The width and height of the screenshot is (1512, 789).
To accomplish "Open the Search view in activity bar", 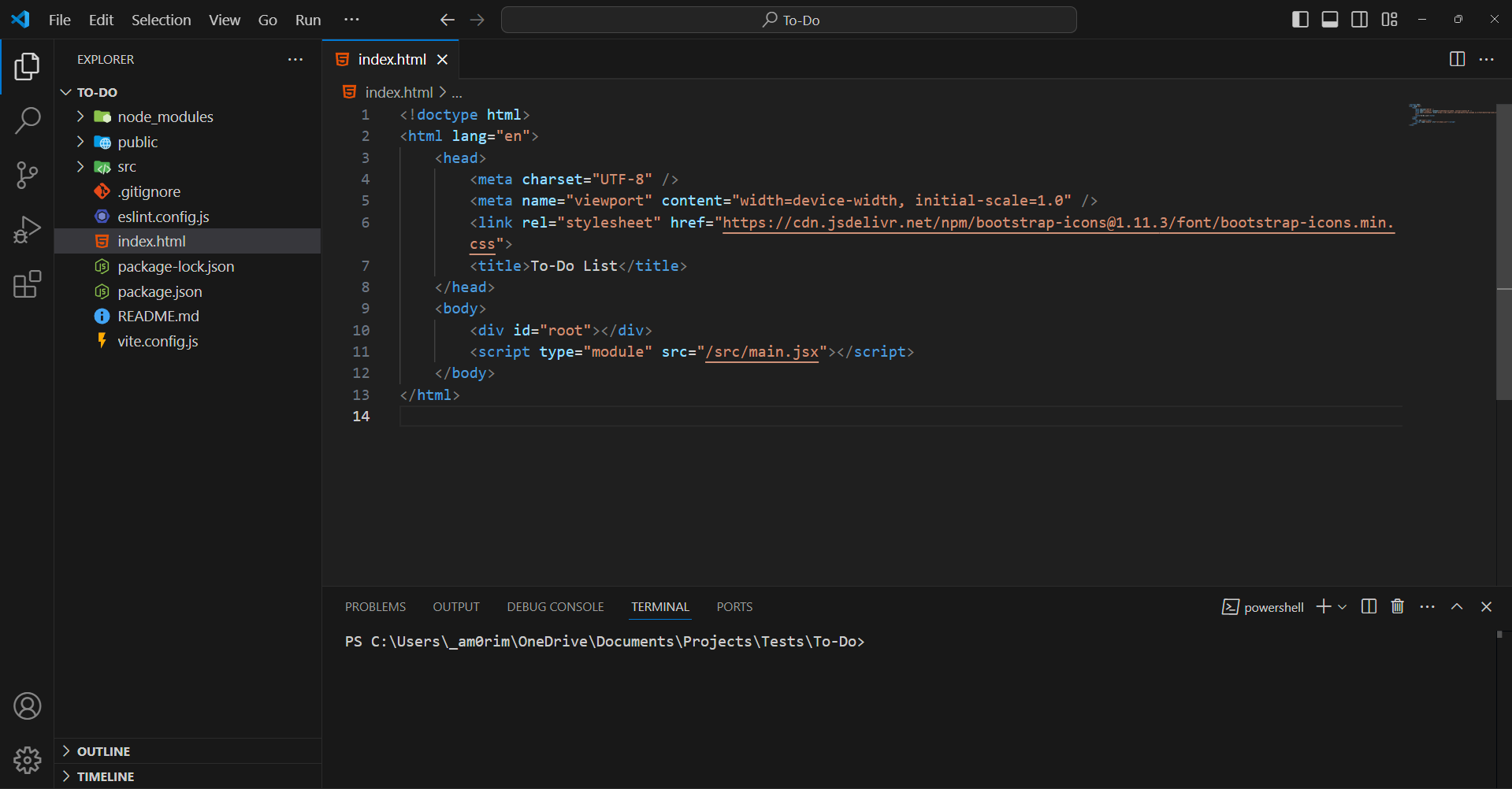I will pos(27,120).
